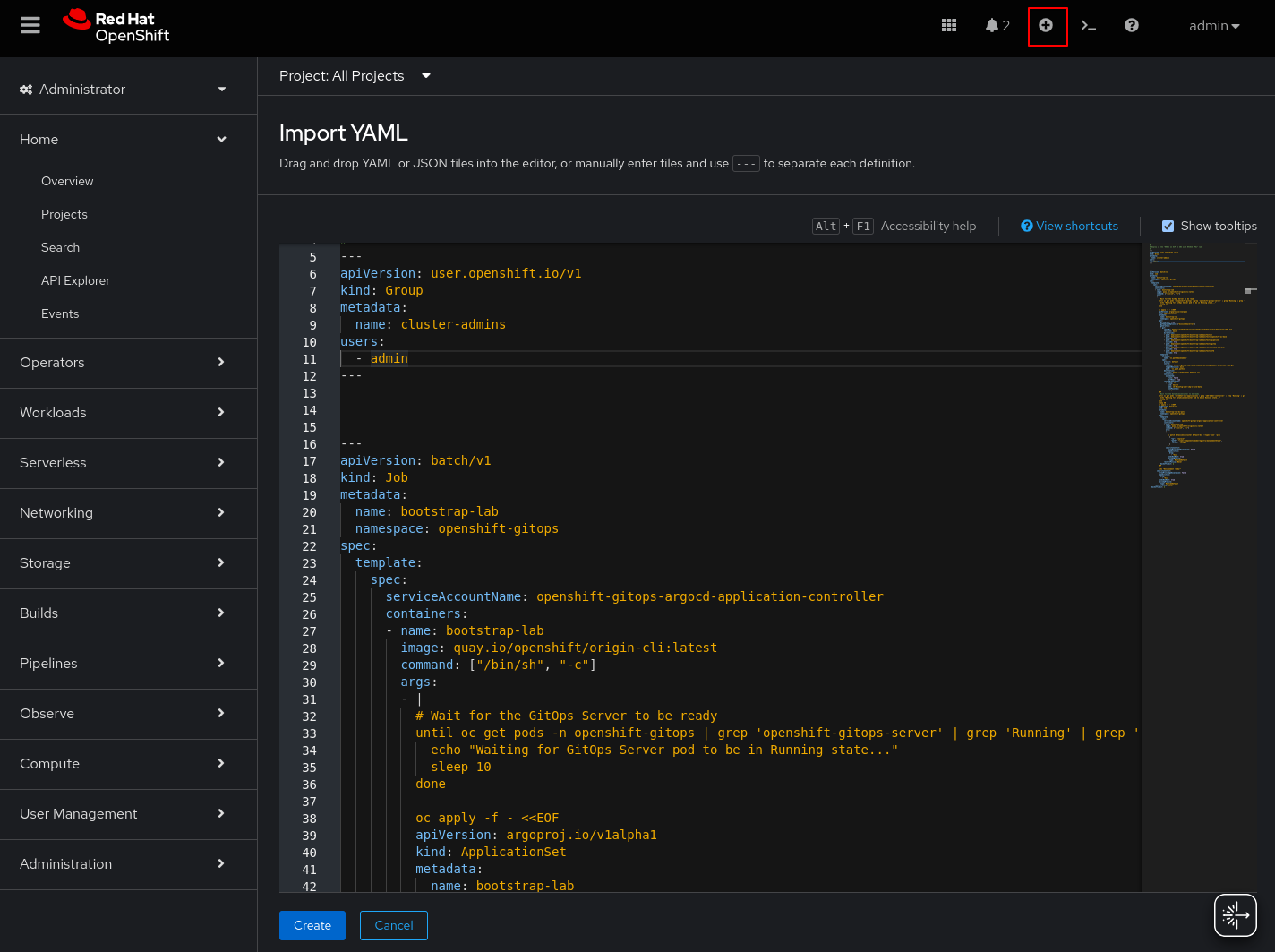Click line number 17 in the gutter
This screenshot has width=1275, height=952.
[310, 461]
